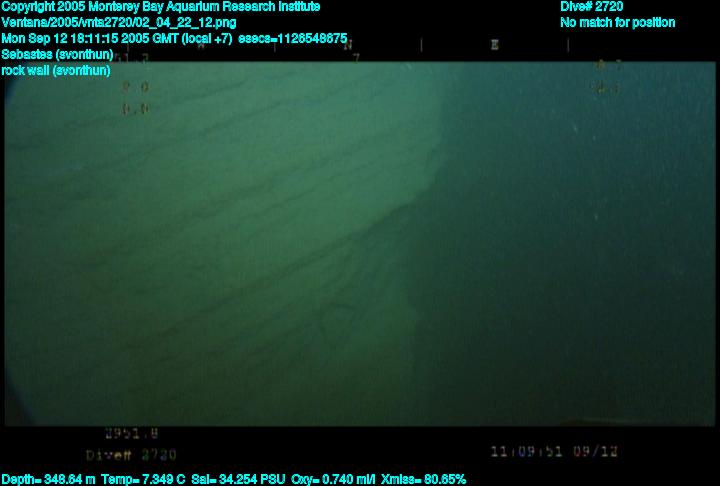
Task: Click the compass heading letter E on overlay
Action: [495, 45]
